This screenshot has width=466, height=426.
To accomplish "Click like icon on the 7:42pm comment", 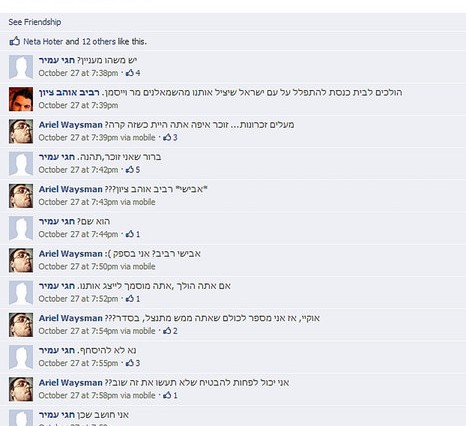I will (130, 169).
